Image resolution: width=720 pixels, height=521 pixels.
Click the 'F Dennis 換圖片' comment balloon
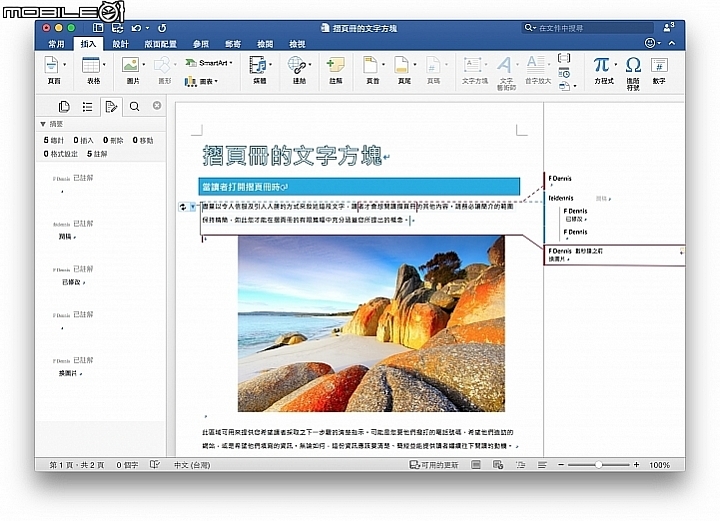(614, 255)
